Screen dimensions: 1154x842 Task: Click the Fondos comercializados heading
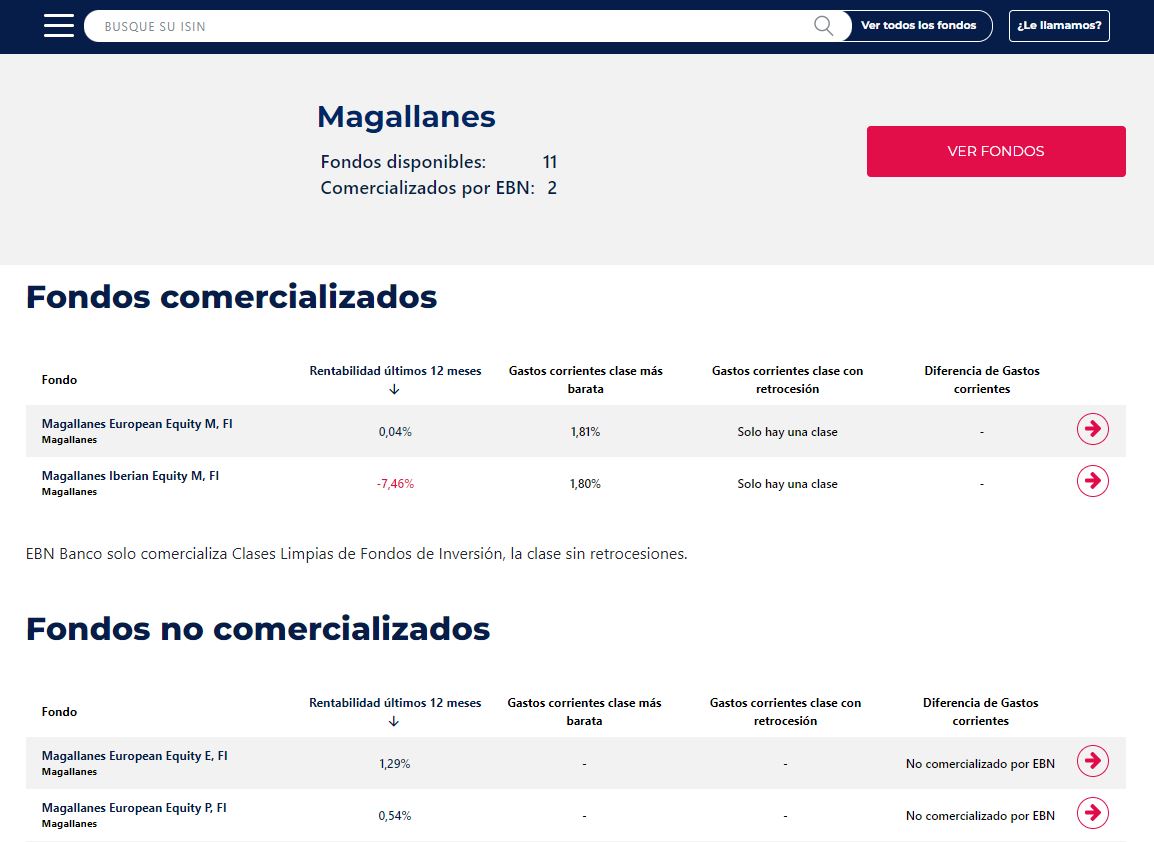pyautogui.click(x=232, y=297)
